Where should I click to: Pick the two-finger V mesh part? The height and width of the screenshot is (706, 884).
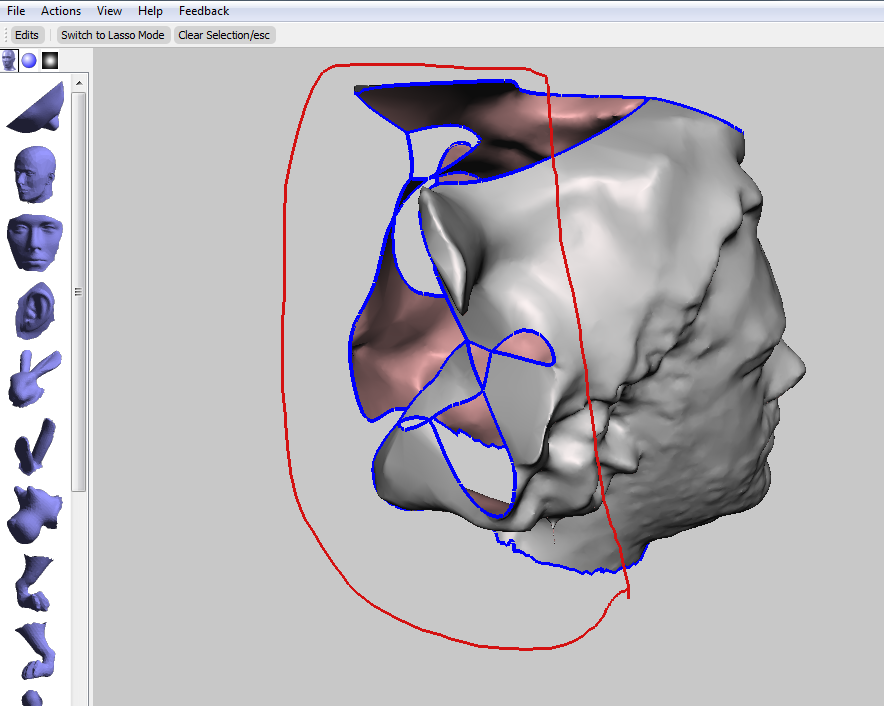pyautogui.click(x=35, y=446)
